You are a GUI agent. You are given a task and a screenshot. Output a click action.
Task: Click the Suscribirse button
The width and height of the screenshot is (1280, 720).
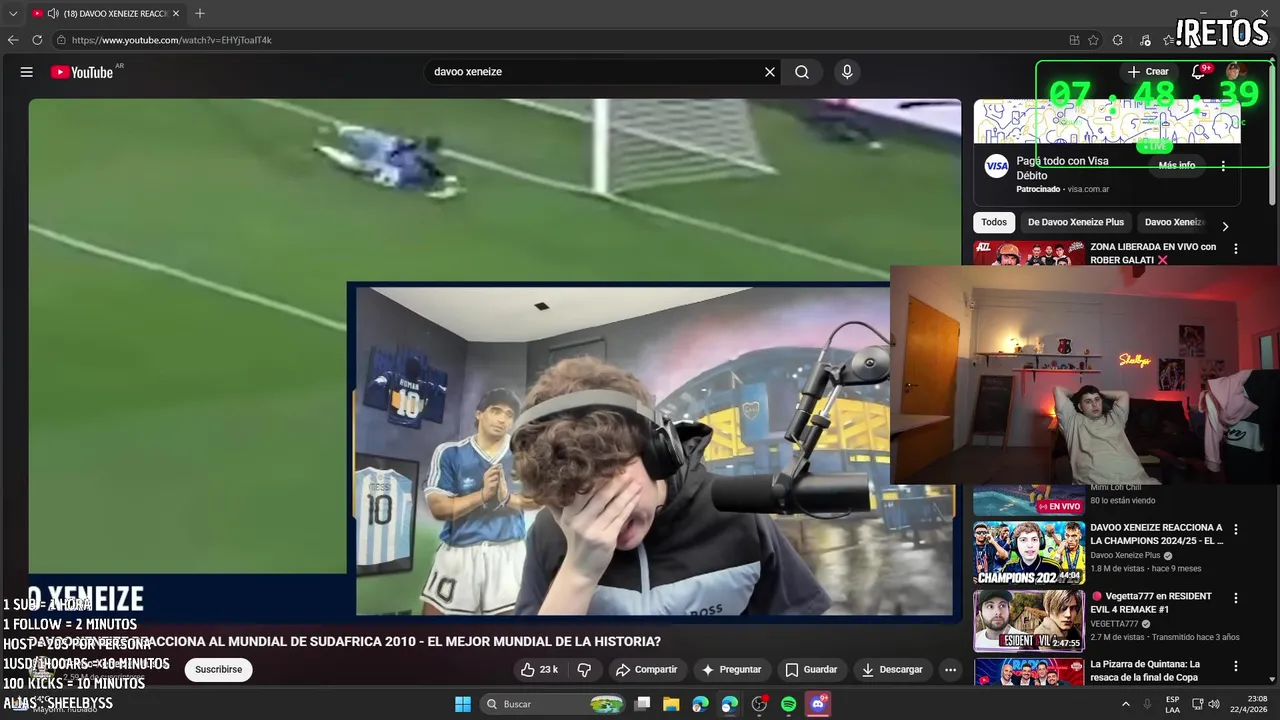218,670
